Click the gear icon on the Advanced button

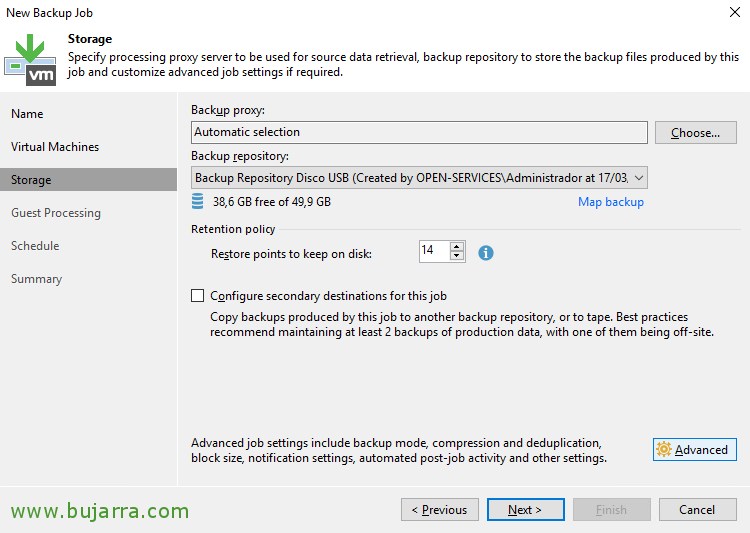pos(663,449)
